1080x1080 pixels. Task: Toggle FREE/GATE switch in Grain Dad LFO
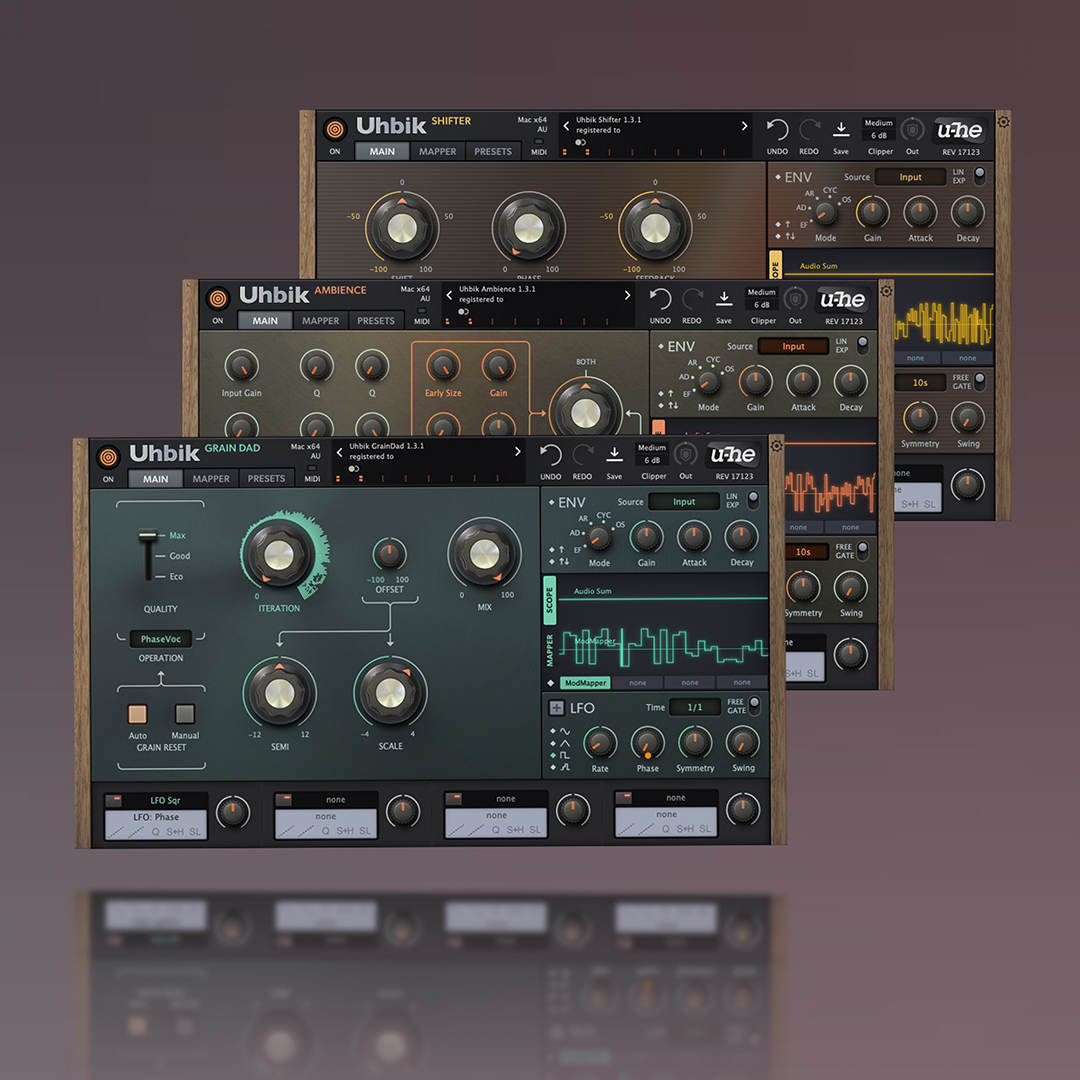pos(754,705)
